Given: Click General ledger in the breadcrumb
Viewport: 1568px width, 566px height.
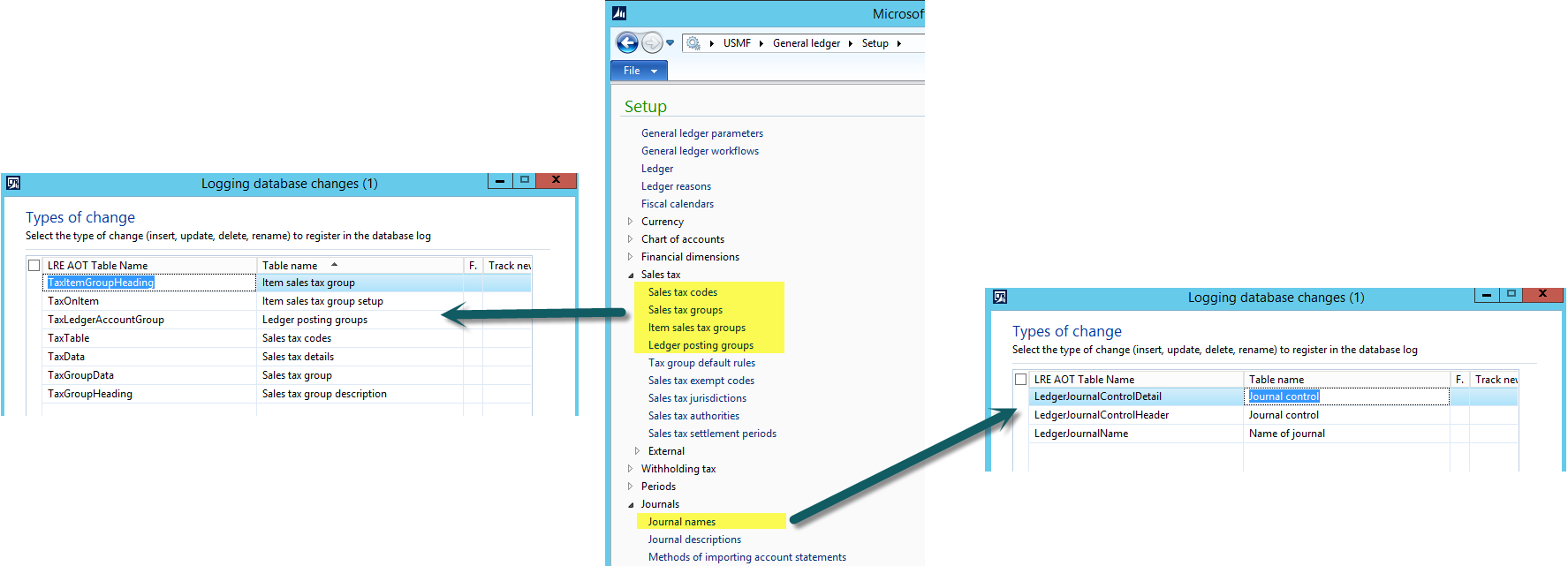Looking at the screenshot, I should tap(806, 43).
